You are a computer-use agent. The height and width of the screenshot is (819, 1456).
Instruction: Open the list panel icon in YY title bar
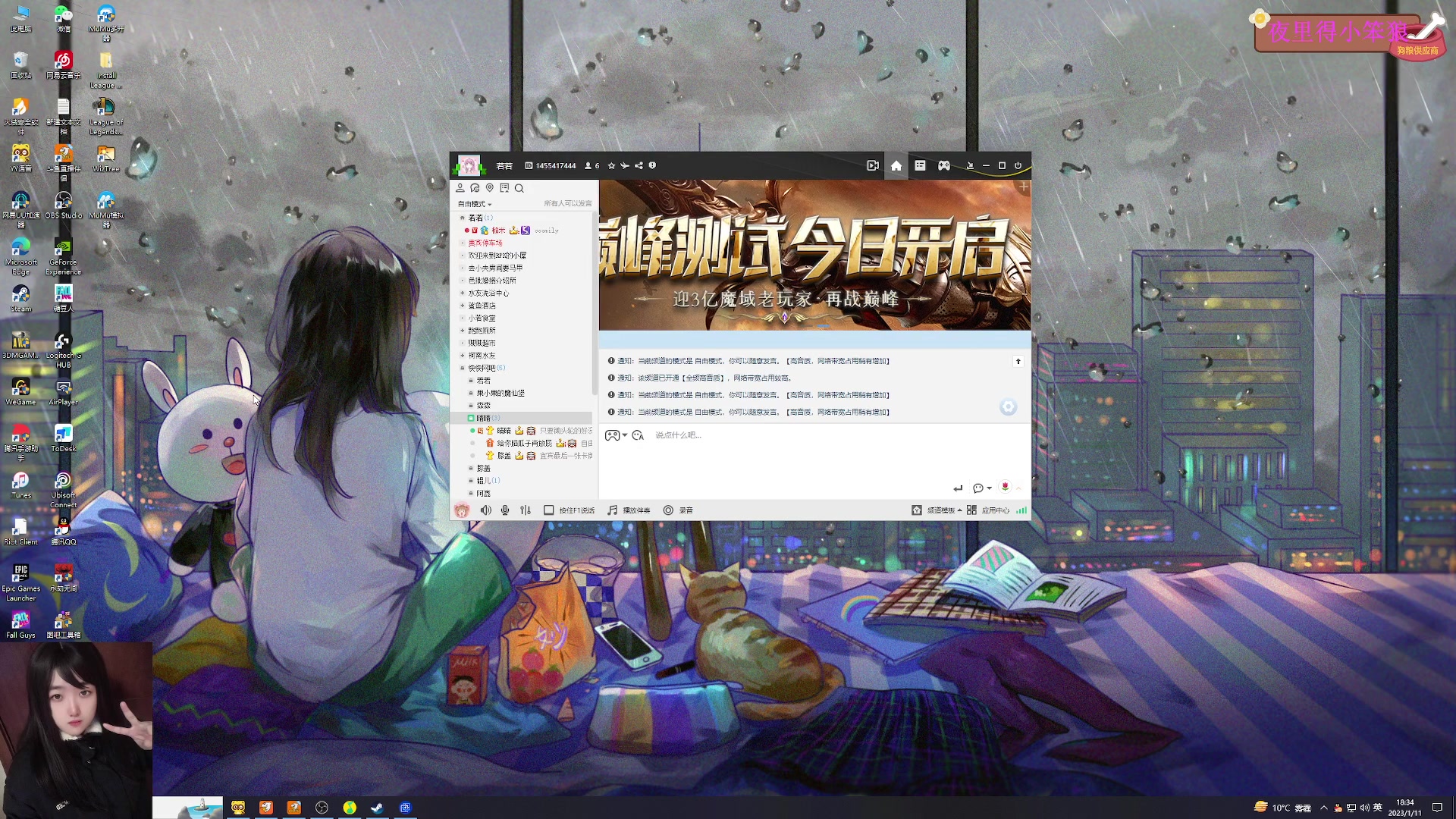[920, 165]
